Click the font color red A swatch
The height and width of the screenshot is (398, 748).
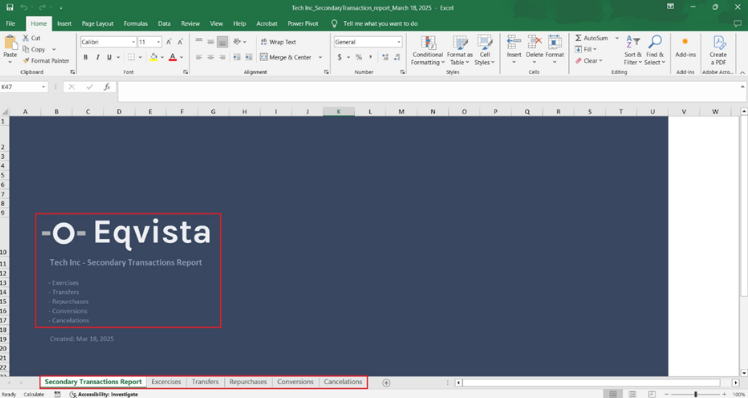173,57
